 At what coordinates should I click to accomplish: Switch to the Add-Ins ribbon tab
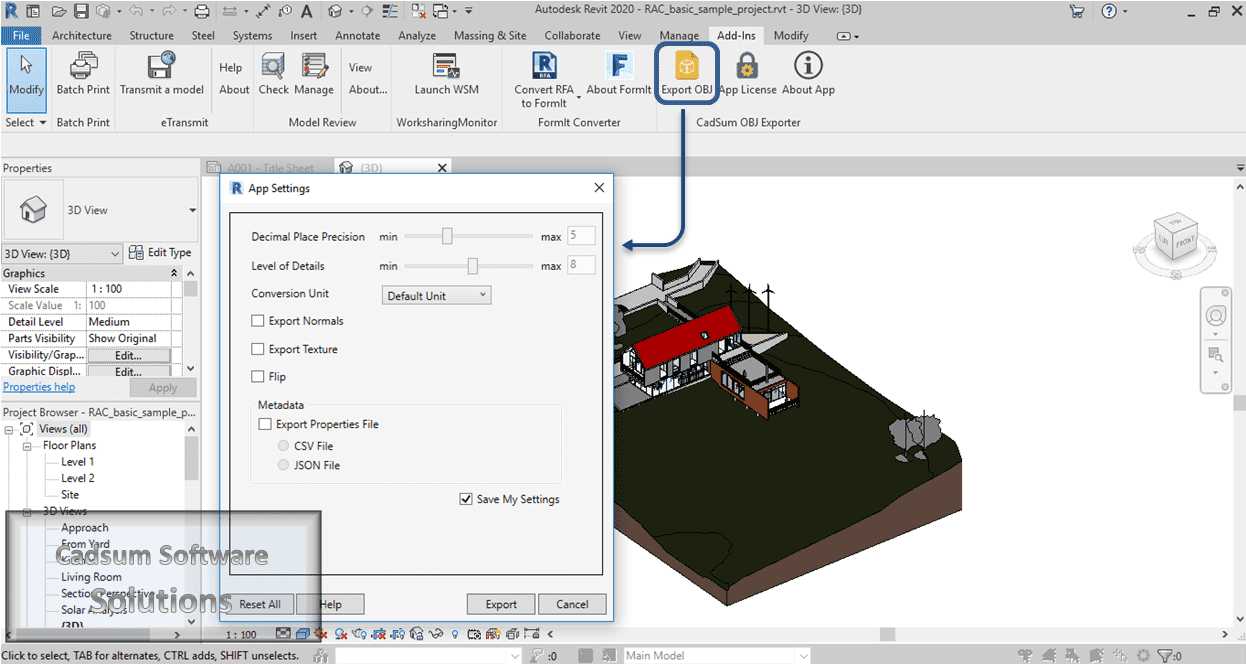click(x=736, y=35)
